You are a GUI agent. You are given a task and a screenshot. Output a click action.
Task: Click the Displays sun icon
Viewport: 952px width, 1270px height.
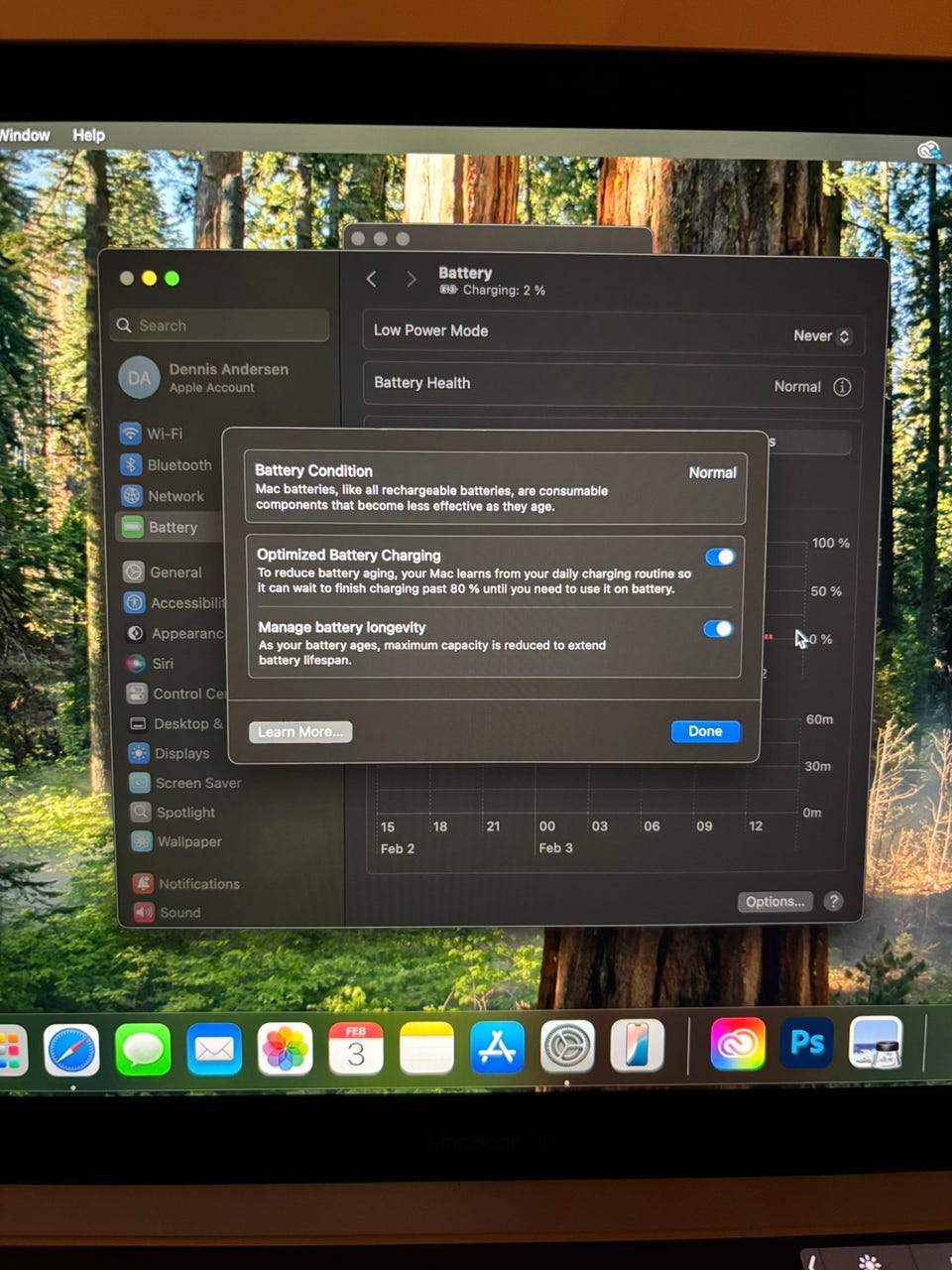(139, 753)
